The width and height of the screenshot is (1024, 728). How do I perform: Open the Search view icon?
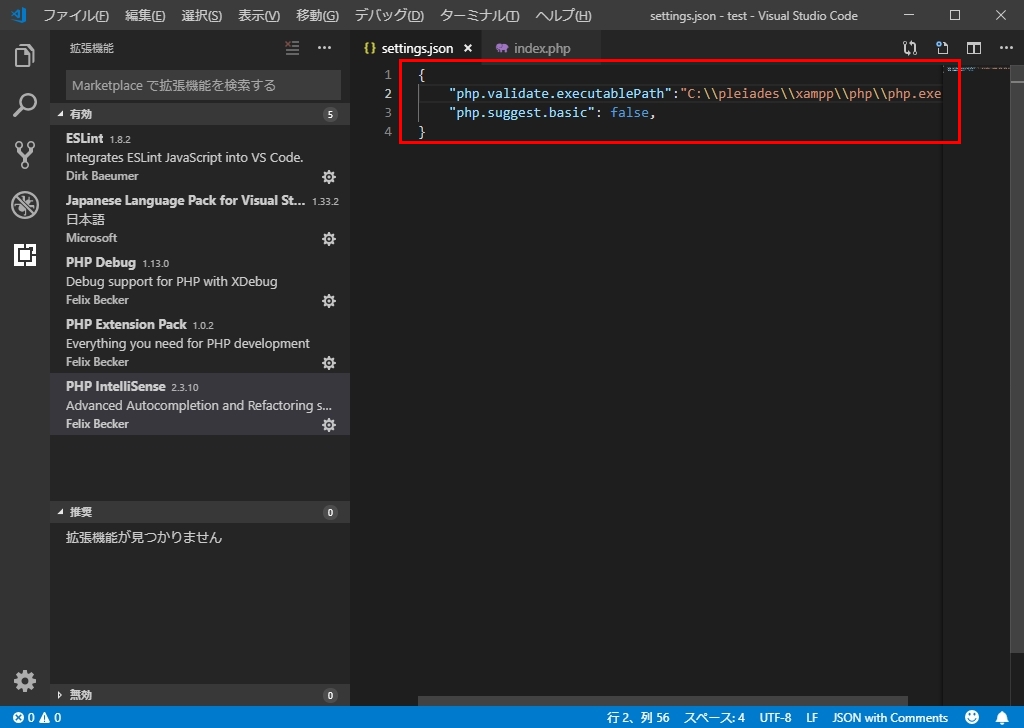[x=25, y=105]
